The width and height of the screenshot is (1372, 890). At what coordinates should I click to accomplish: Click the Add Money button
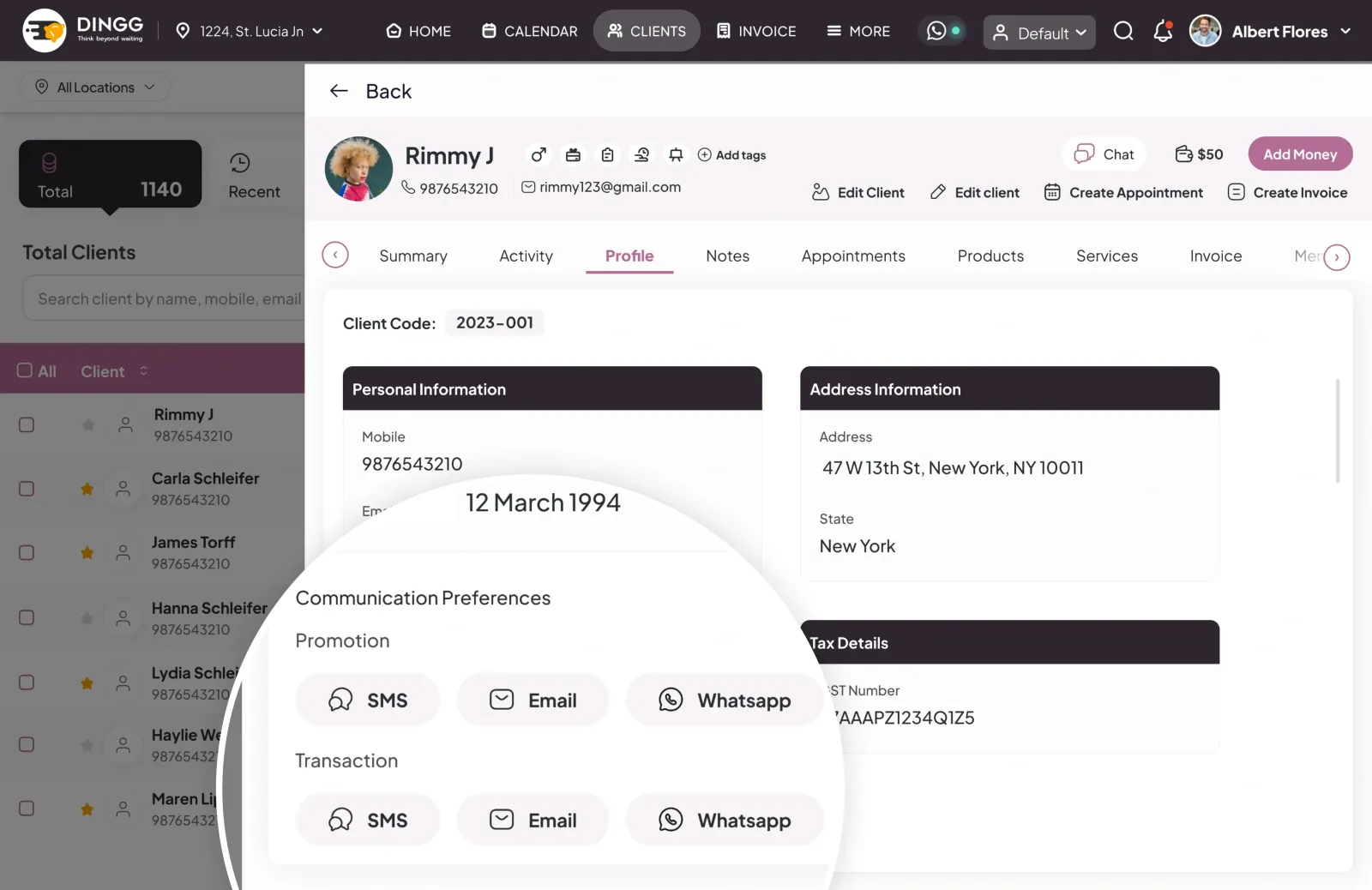pos(1300,154)
